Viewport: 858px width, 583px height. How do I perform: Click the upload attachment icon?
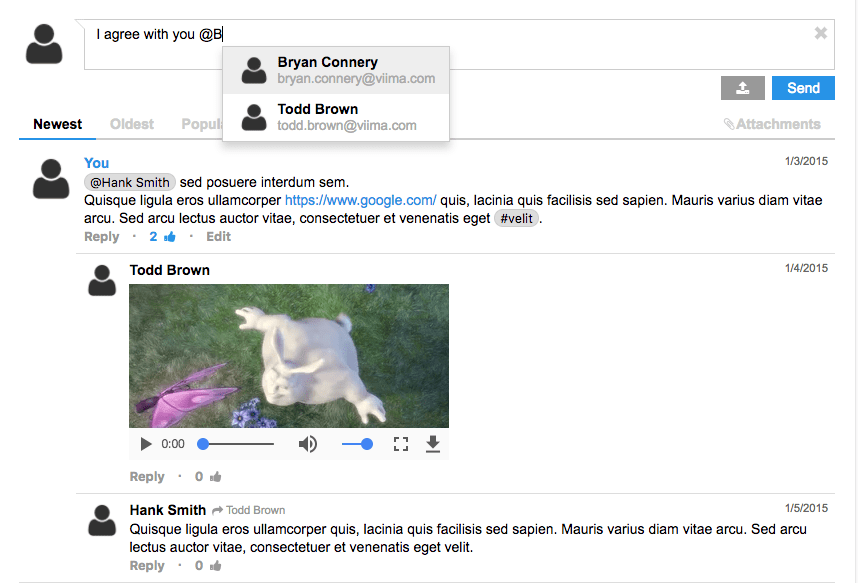click(742, 88)
